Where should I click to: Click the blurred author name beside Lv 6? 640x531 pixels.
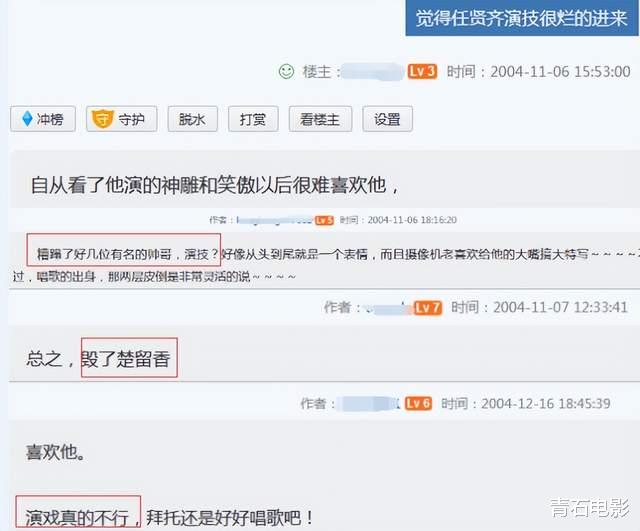click(369, 404)
